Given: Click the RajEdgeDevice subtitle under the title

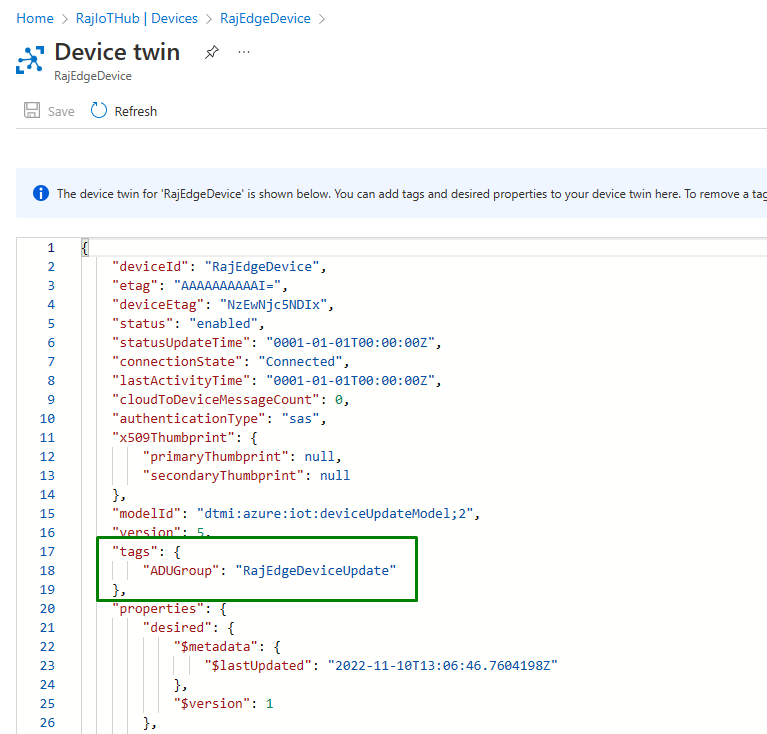Looking at the screenshot, I should [93, 76].
